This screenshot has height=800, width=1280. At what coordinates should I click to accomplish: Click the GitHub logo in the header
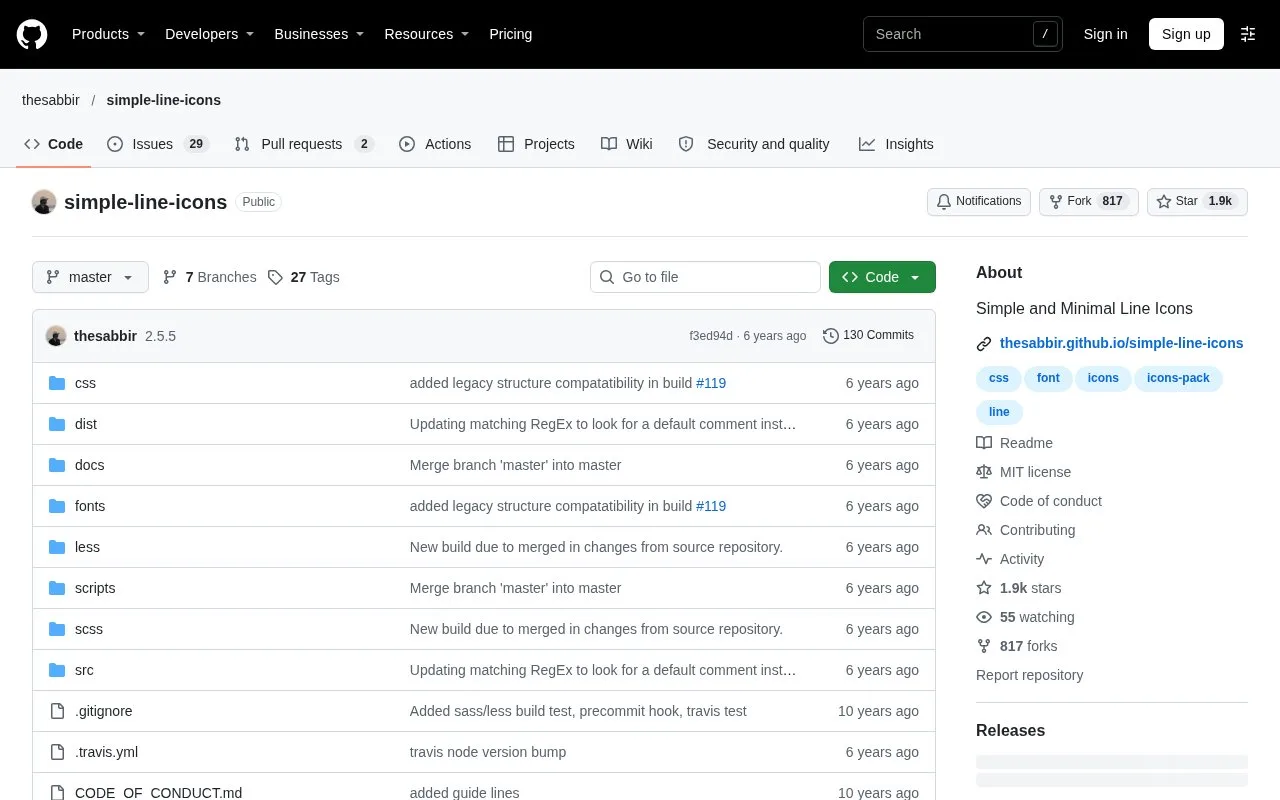32,34
